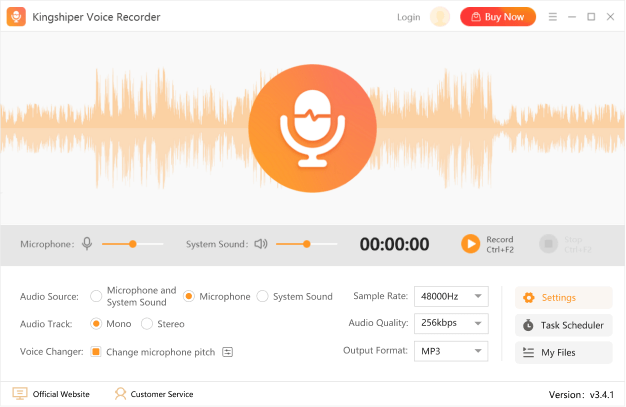Expand the Audio Quality dropdown
The width and height of the screenshot is (626, 407).
click(x=451, y=323)
